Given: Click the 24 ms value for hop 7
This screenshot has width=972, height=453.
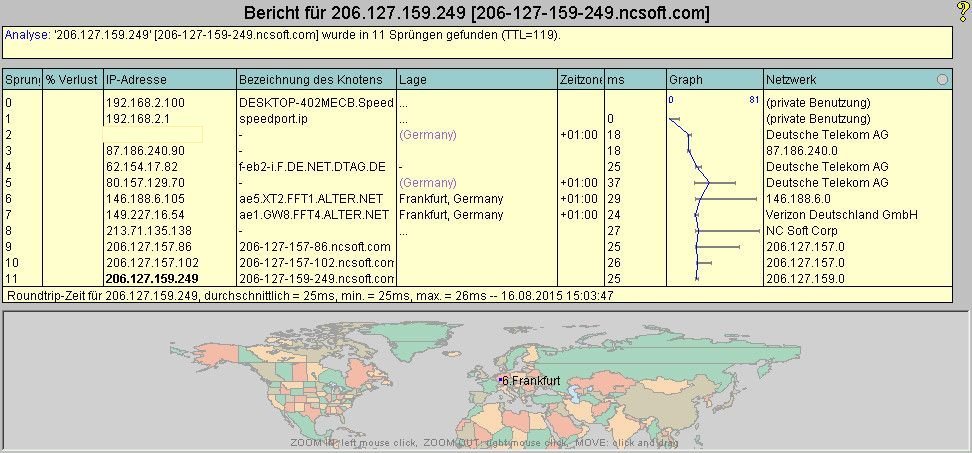Looking at the screenshot, I should [614, 215].
